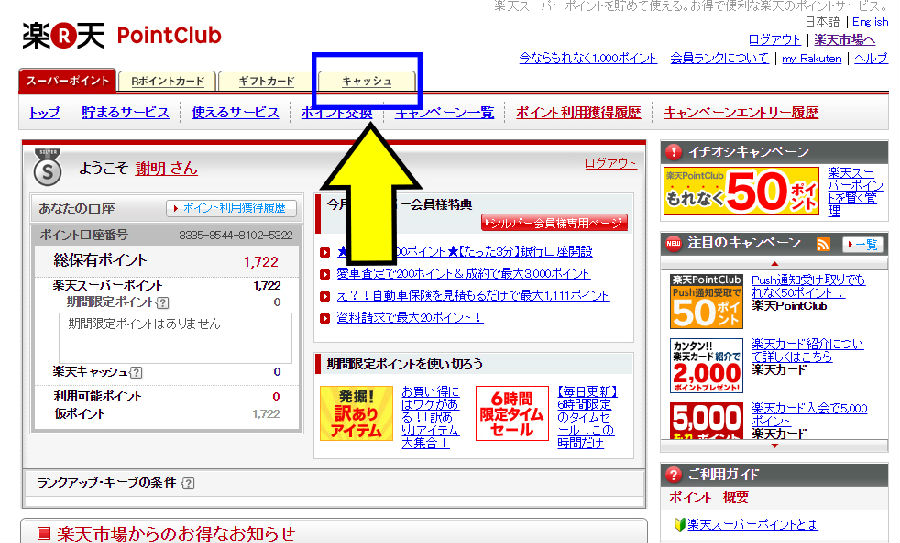Viewport: 900px width, 543px height.
Task: Click 利用可能ポイント row label
Action: click(x=98, y=396)
